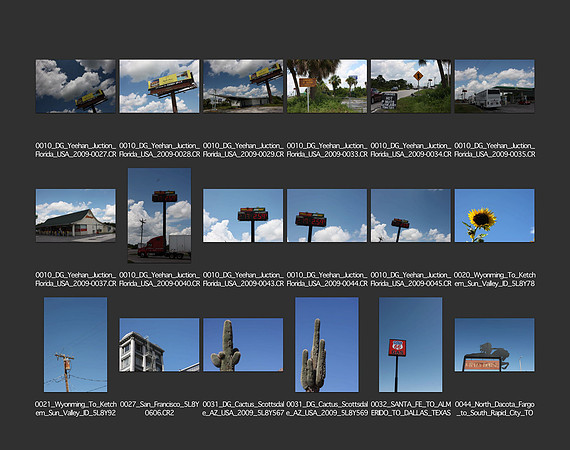
Task: Select the landscape cactus thumbnail 5L8Y567
Action: (x=243, y=345)
